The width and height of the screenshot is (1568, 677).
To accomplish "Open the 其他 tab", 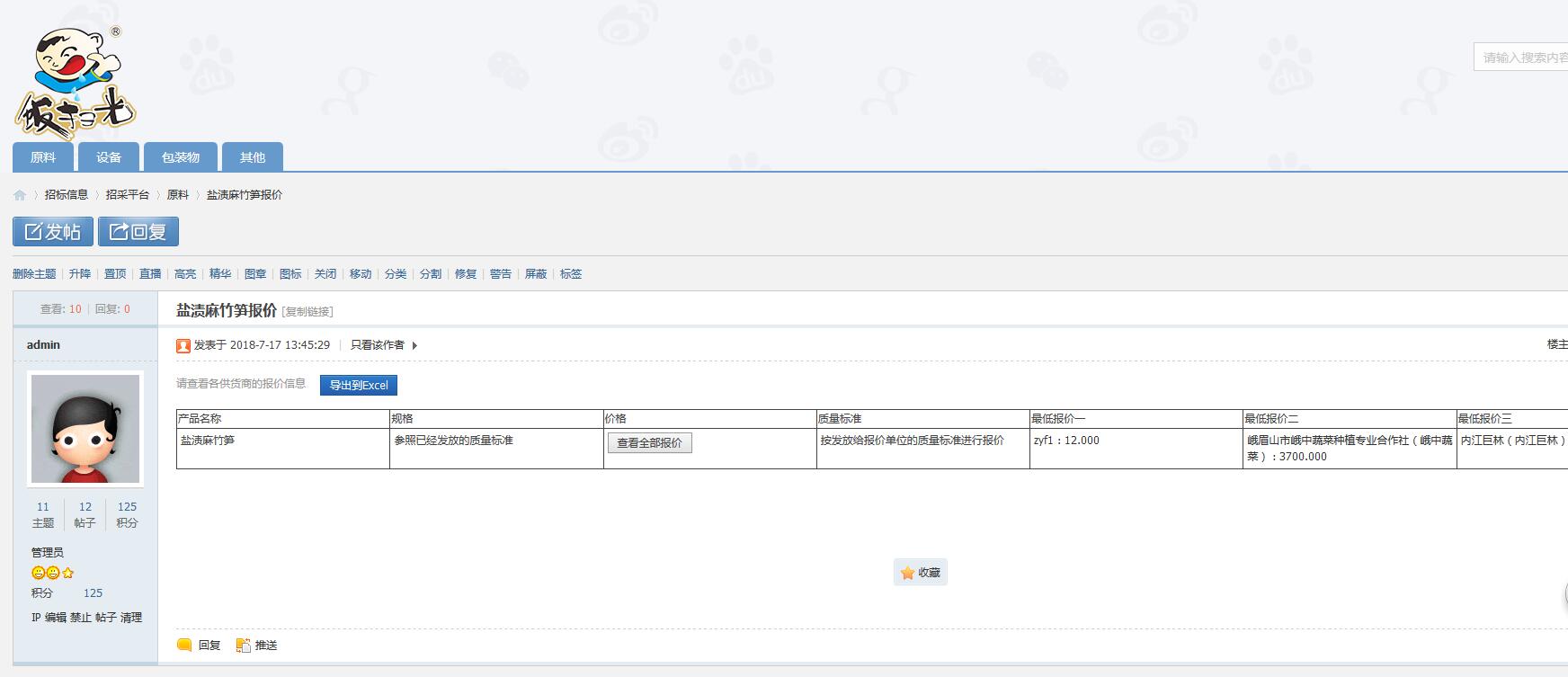I will 253,157.
